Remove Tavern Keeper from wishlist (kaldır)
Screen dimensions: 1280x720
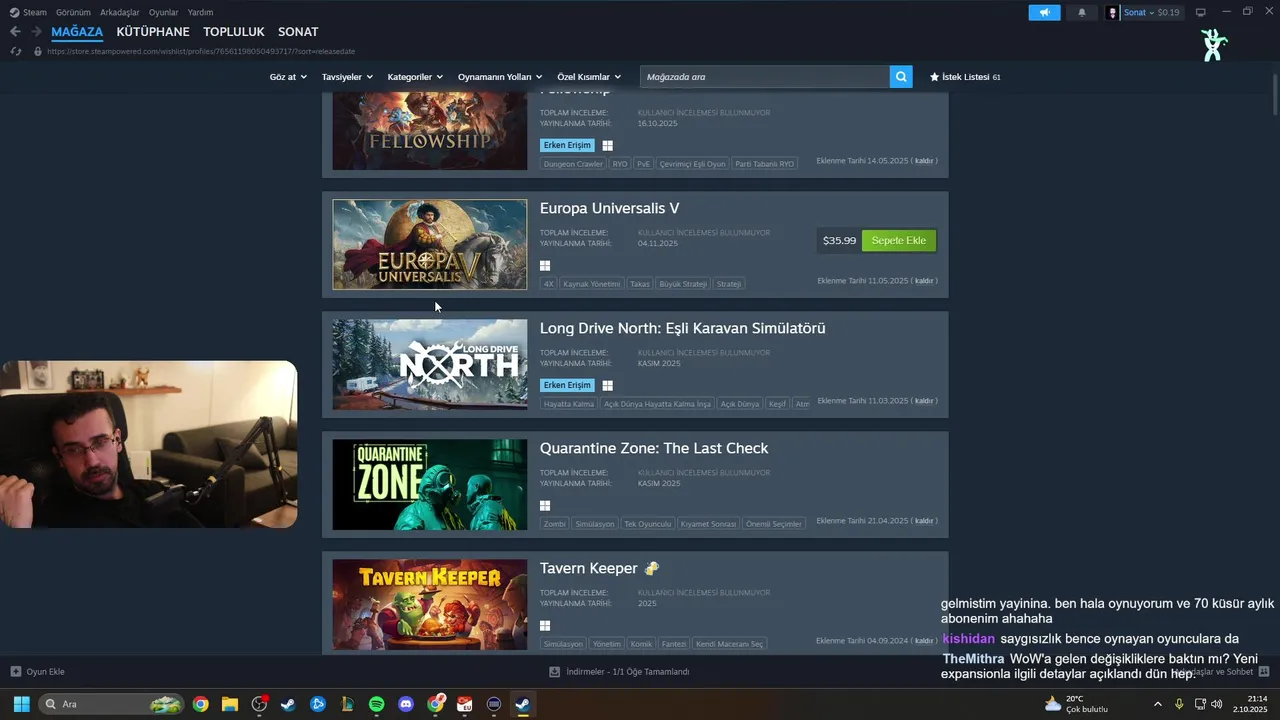pyautogui.click(x=925, y=641)
